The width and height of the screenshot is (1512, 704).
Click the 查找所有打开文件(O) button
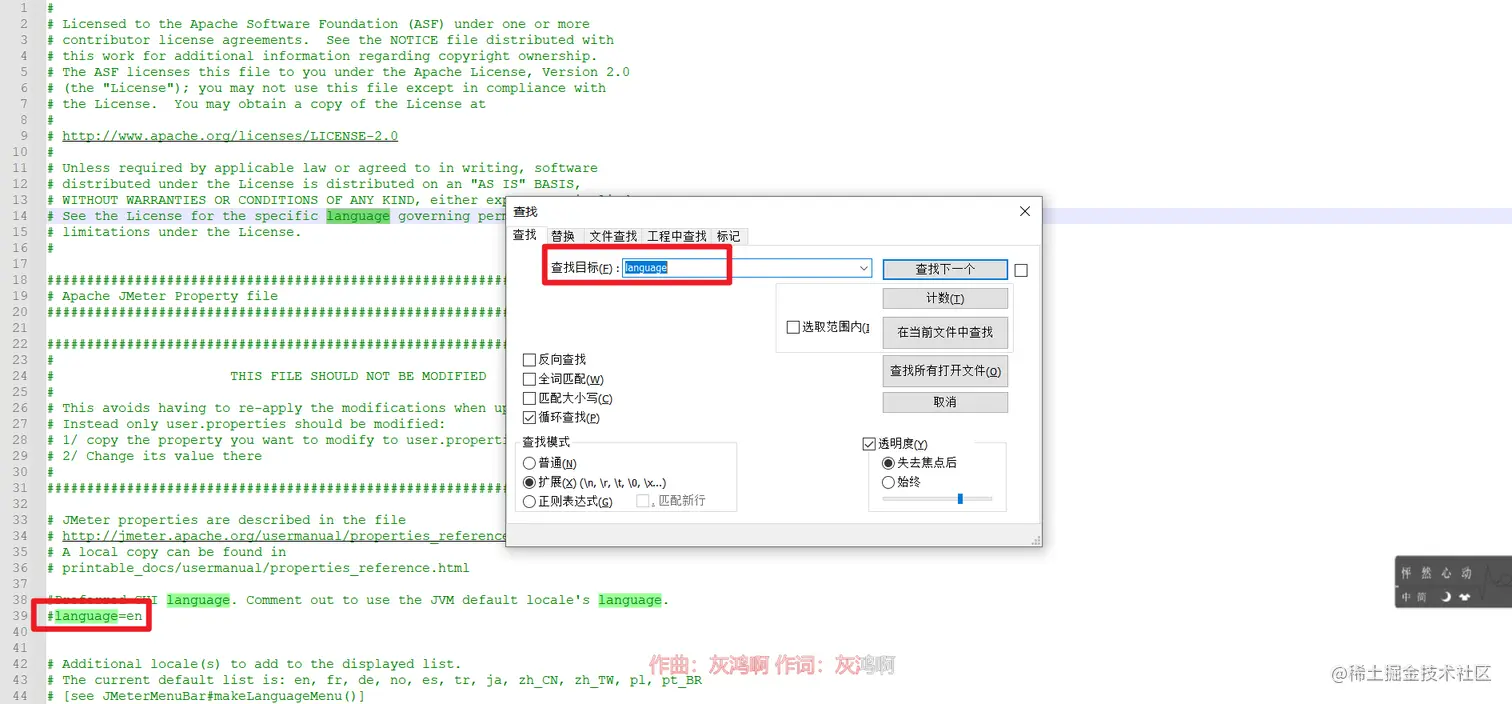pos(945,371)
